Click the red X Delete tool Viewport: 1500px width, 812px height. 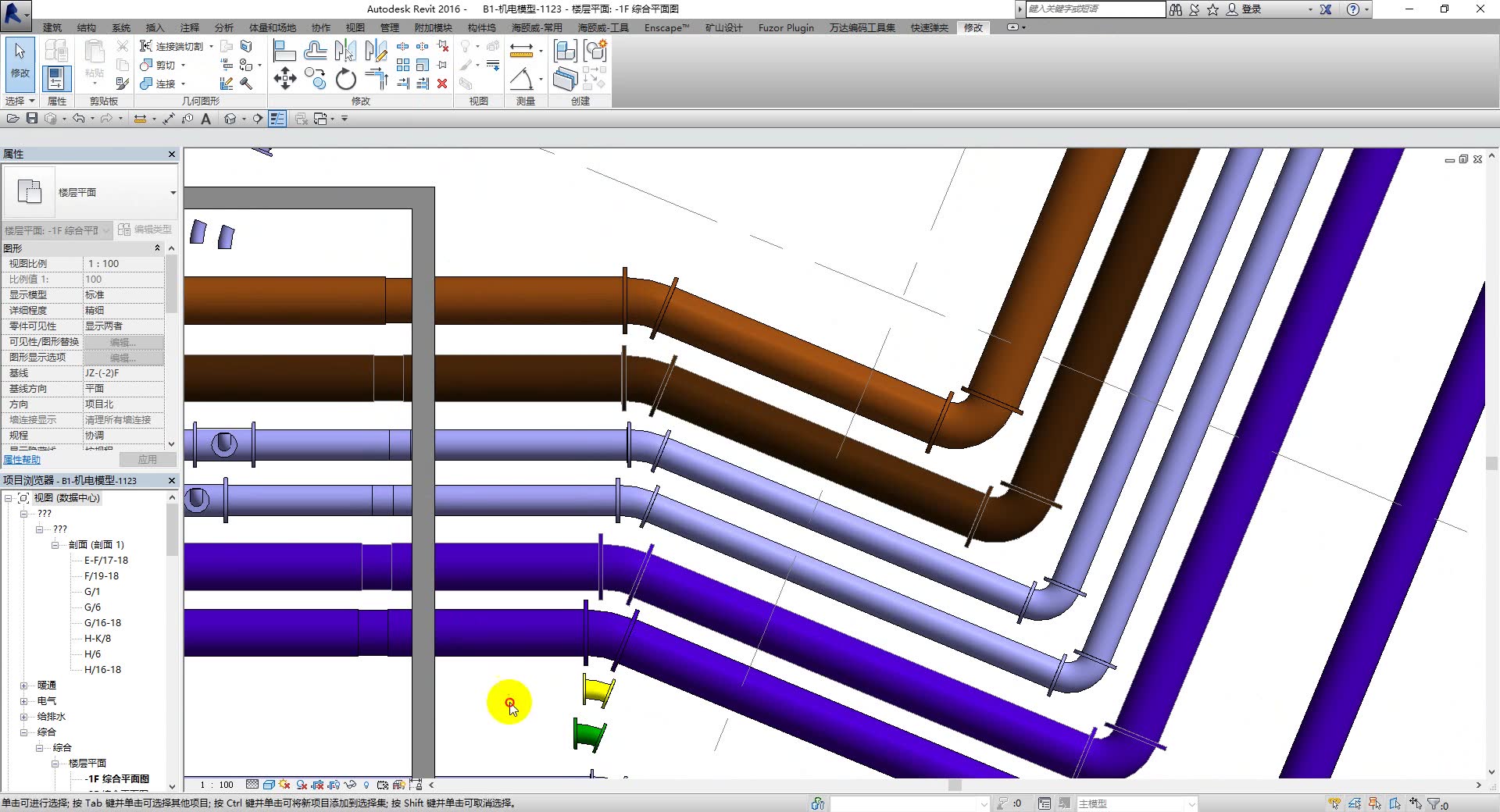click(x=443, y=84)
